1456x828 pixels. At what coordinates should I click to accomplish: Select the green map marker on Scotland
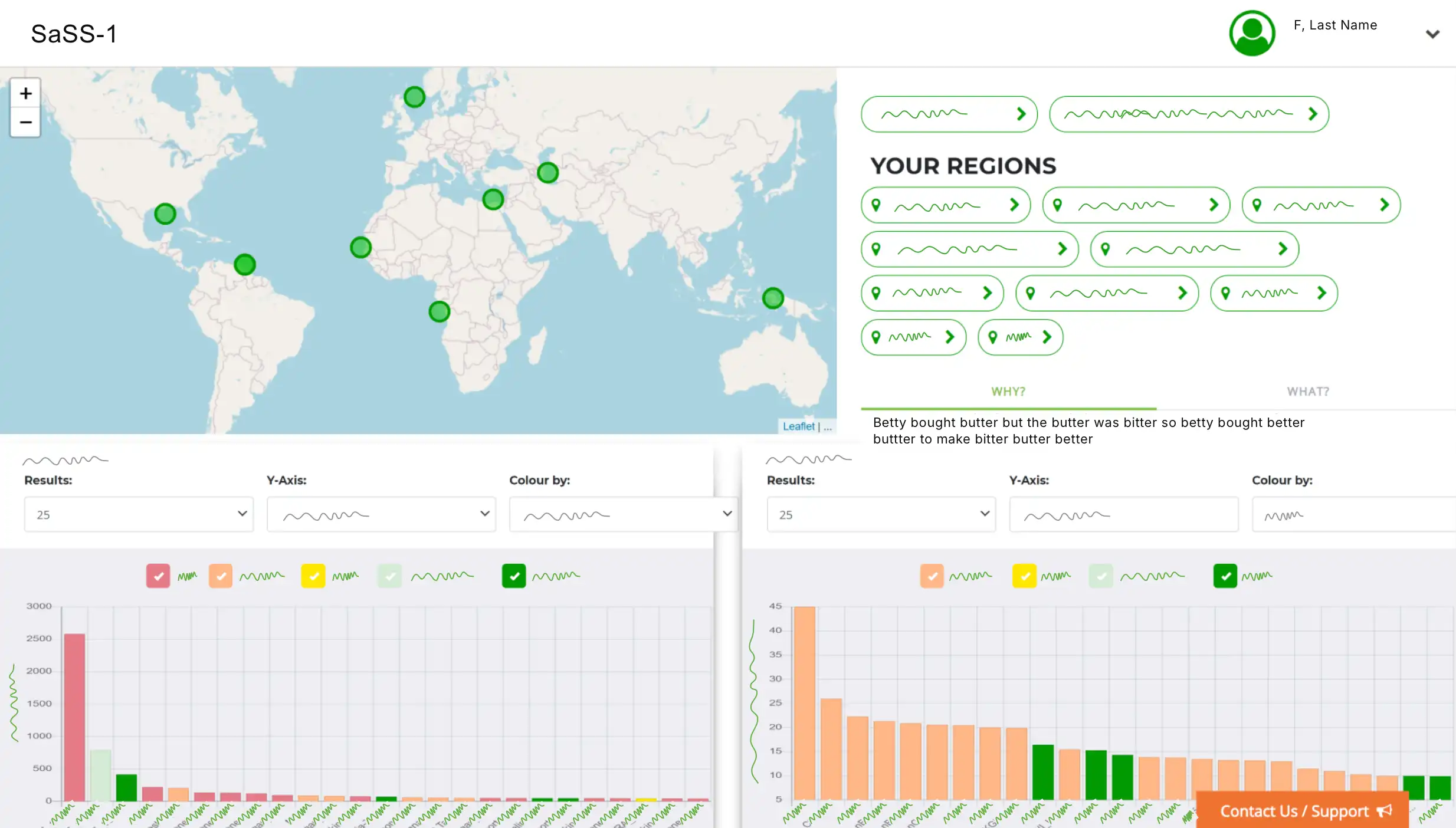point(415,96)
